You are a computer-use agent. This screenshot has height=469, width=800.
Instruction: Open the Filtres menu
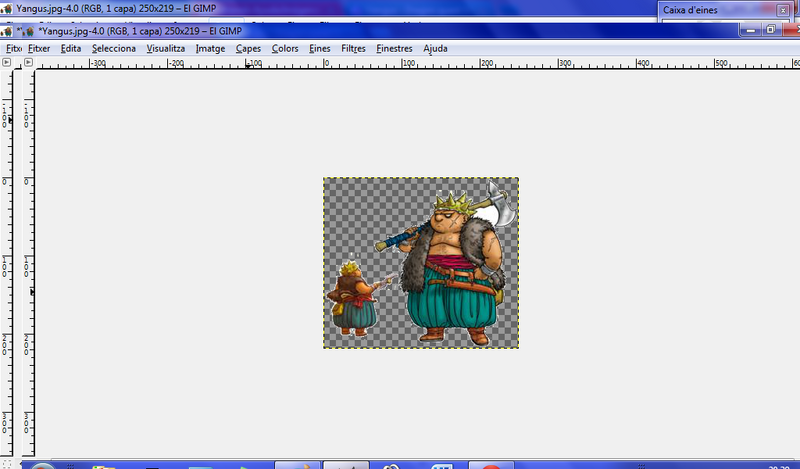pos(353,48)
